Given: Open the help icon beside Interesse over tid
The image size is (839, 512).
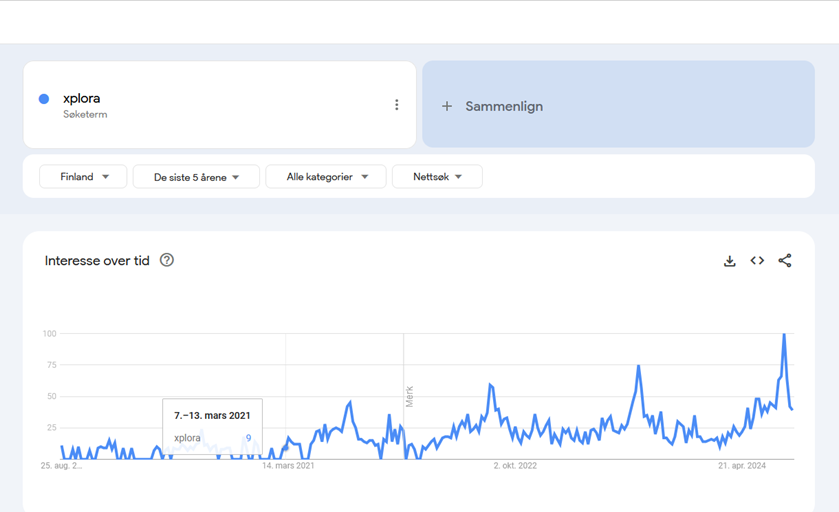Looking at the screenshot, I should (167, 260).
